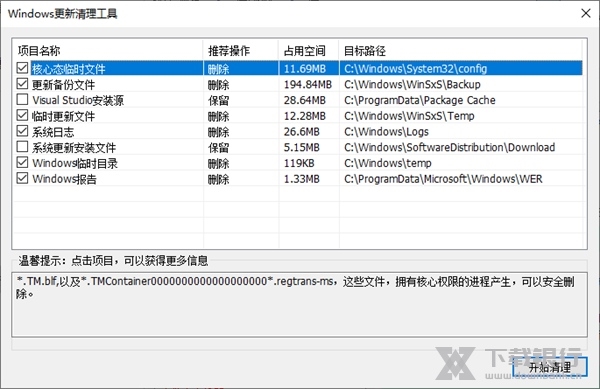Viewport: 600px width, 389px height.
Task: Click the 11.69MB size value
Action: pos(305,69)
